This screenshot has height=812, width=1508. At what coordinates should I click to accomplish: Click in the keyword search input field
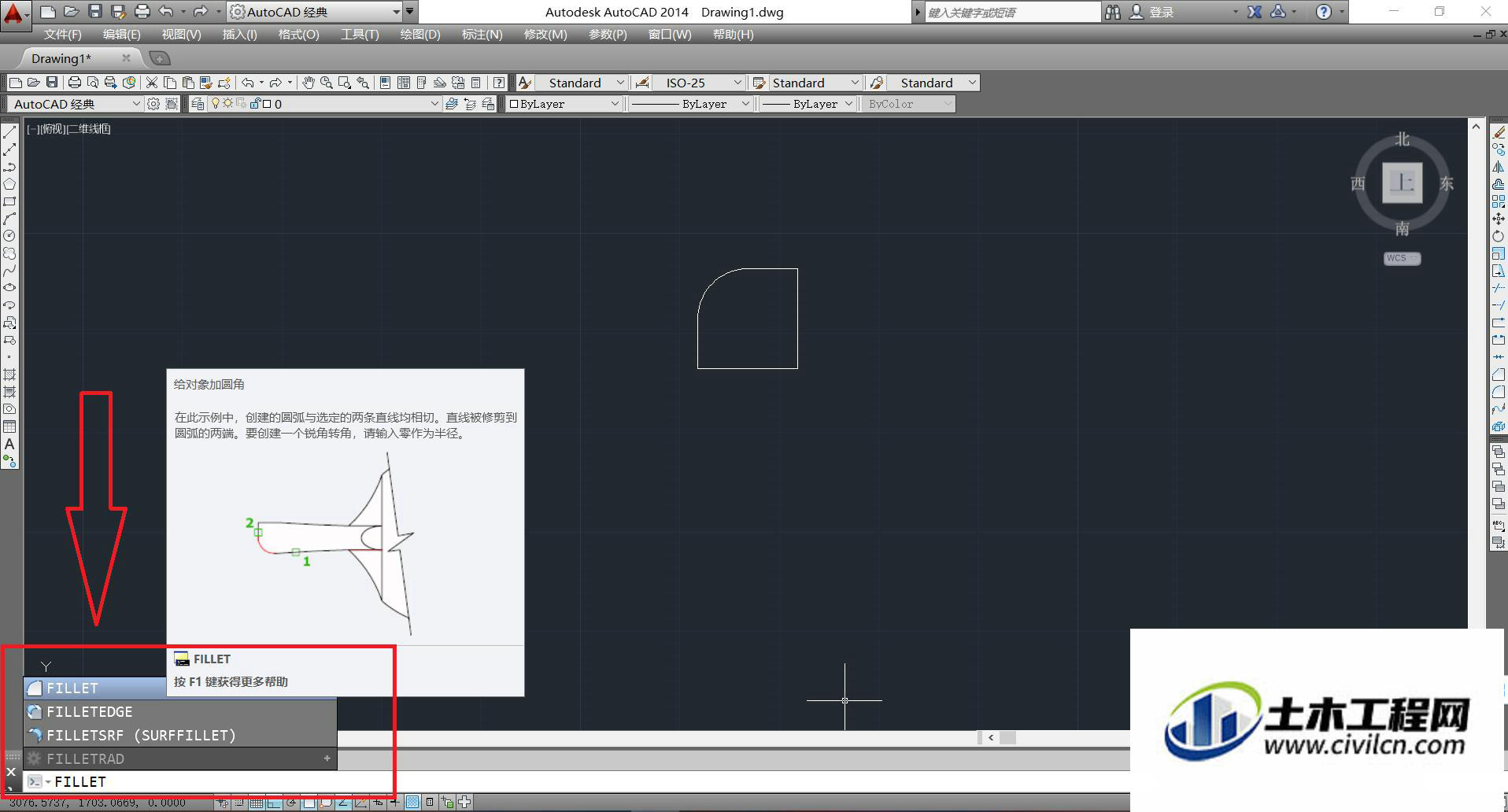(x=1012, y=12)
